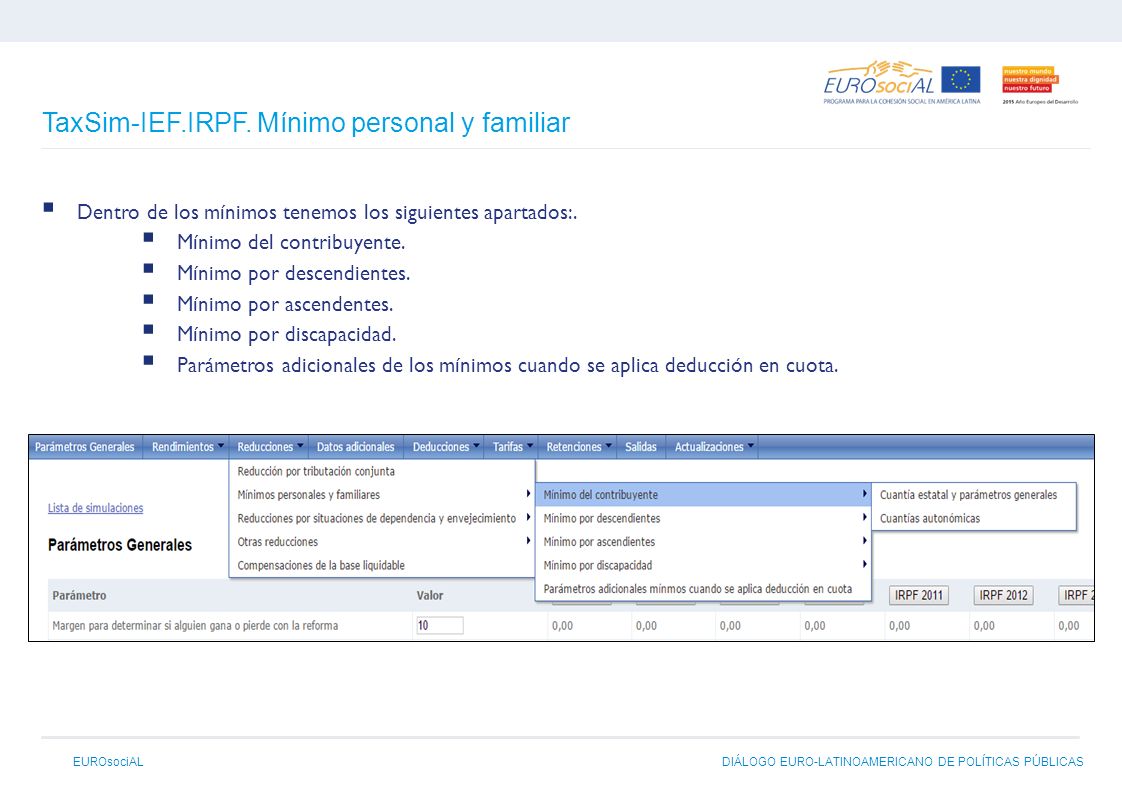This screenshot has width=1122, height=794.
Task: Select Otras reducciones menu entry
Action: [382, 542]
